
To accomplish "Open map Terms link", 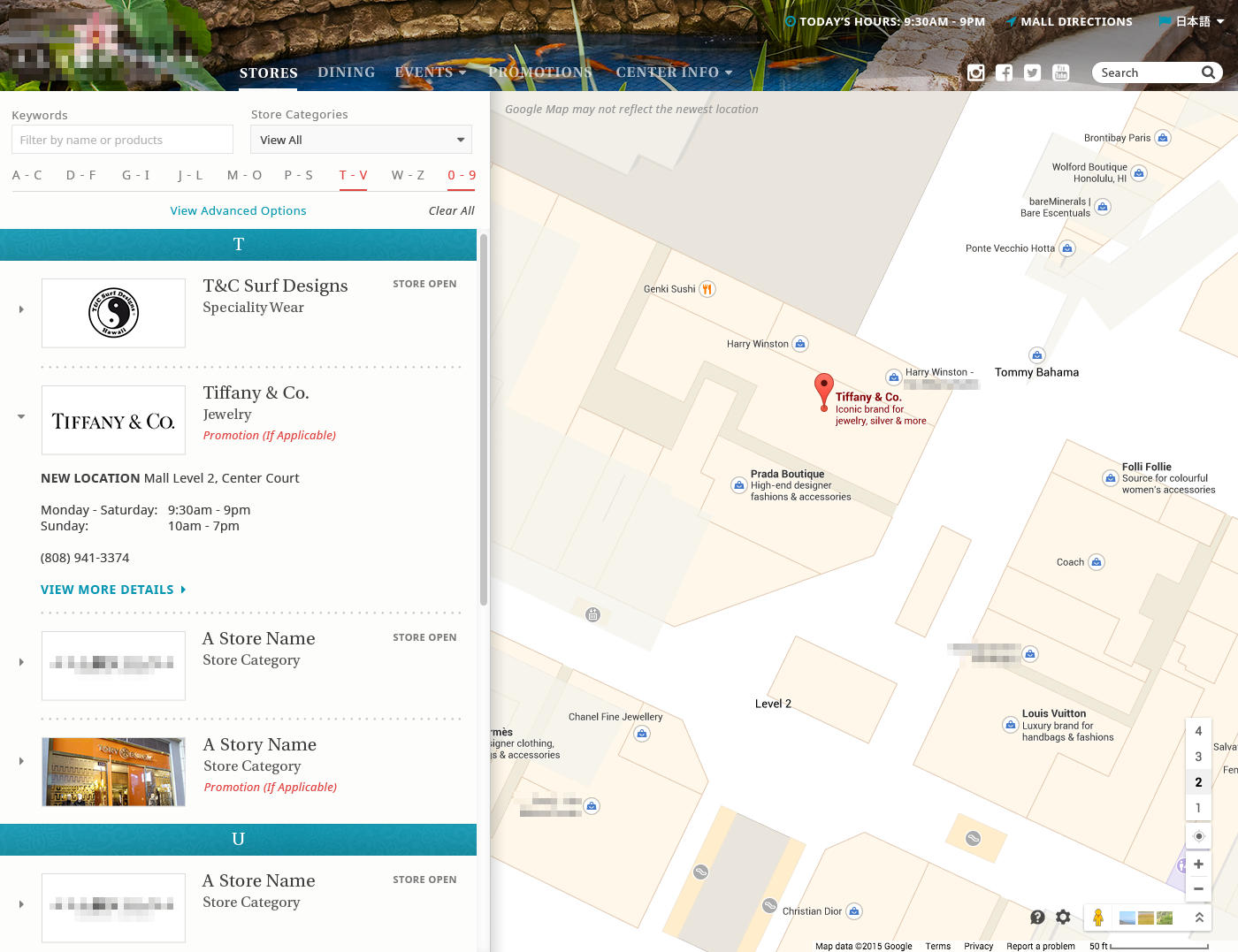I will 937,946.
